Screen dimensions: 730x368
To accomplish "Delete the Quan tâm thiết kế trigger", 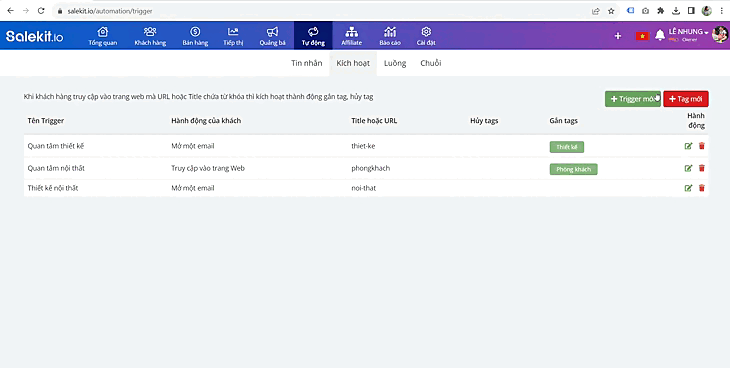I will click(x=702, y=146).
